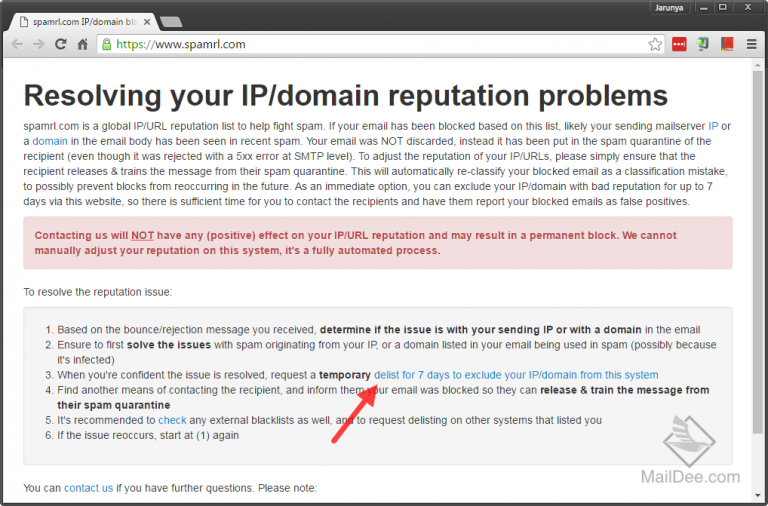Screen dimensions: 768x506
Task: Open the red extension icon with dots
Action: coord(680,44)
